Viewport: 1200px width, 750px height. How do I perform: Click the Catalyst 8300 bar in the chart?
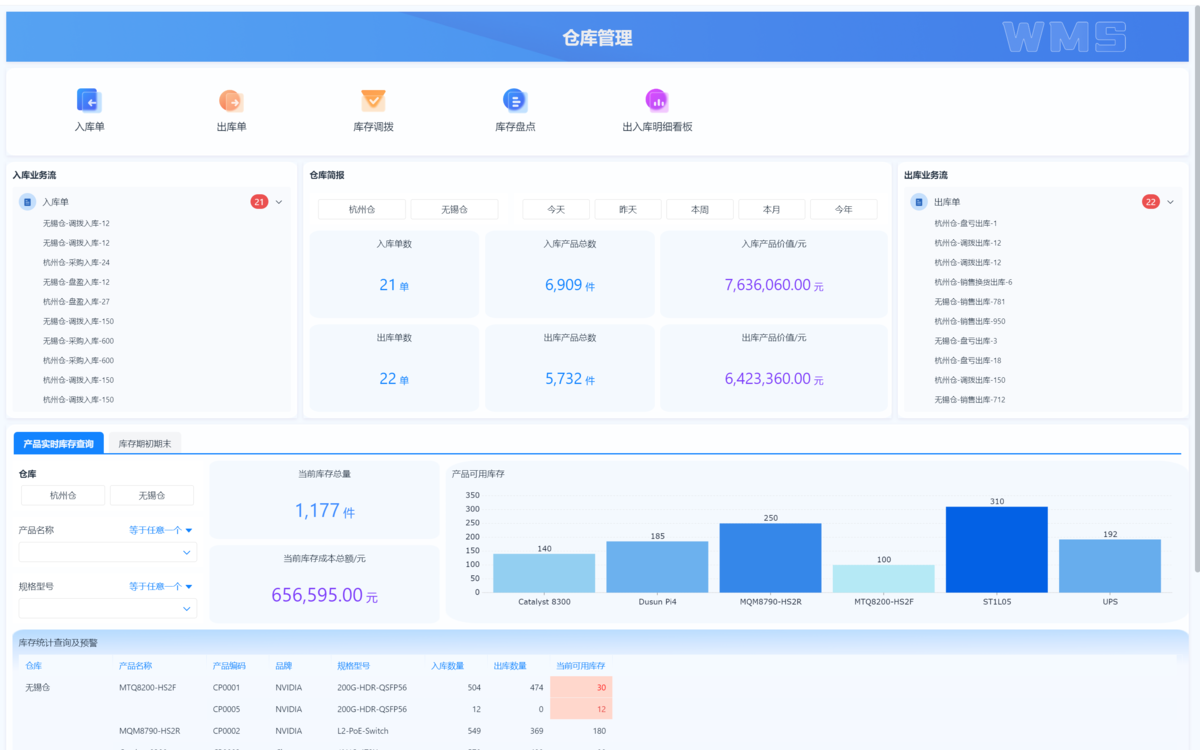click(x=544, y=573)
